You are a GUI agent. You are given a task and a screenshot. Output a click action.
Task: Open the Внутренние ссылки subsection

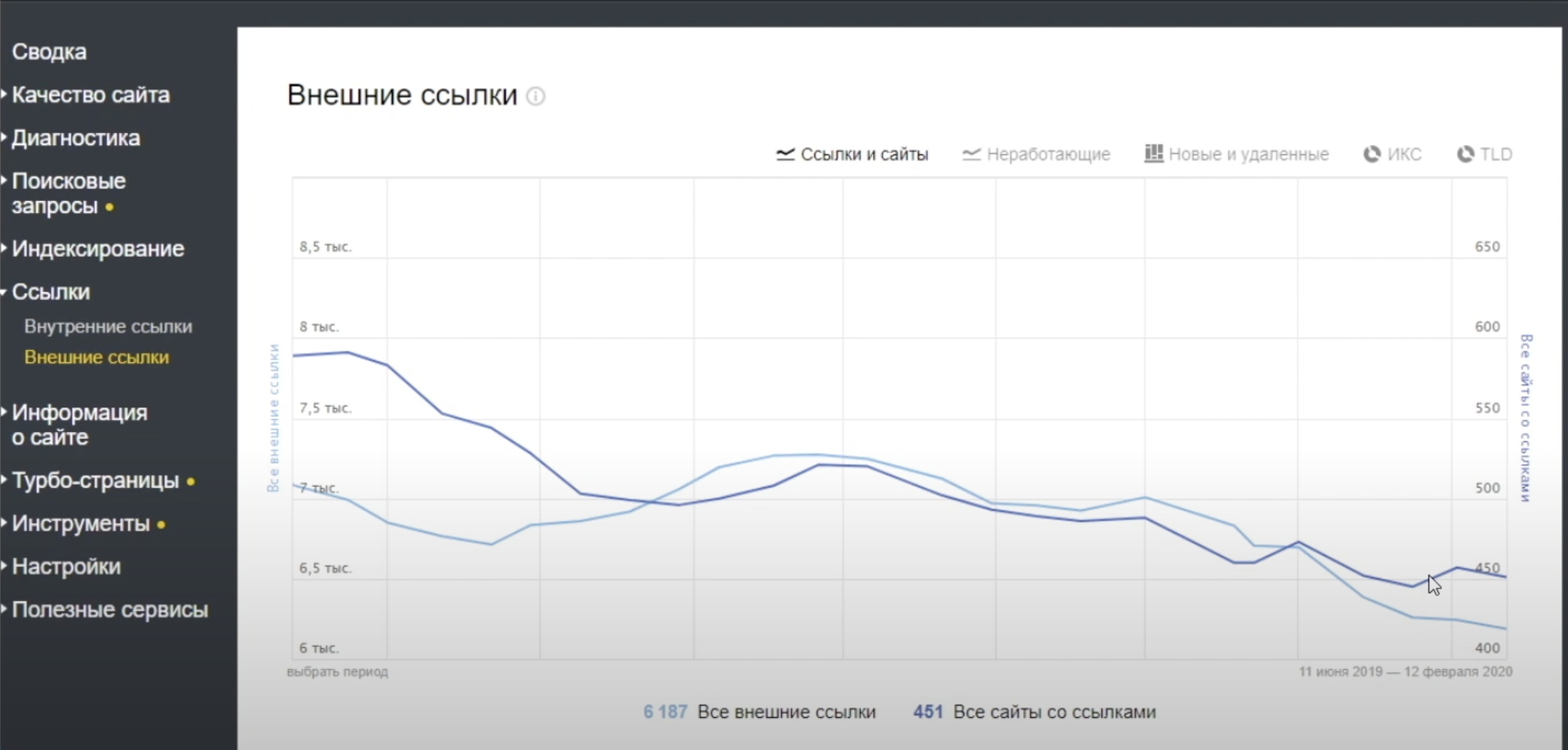click(x=108, y=327)
